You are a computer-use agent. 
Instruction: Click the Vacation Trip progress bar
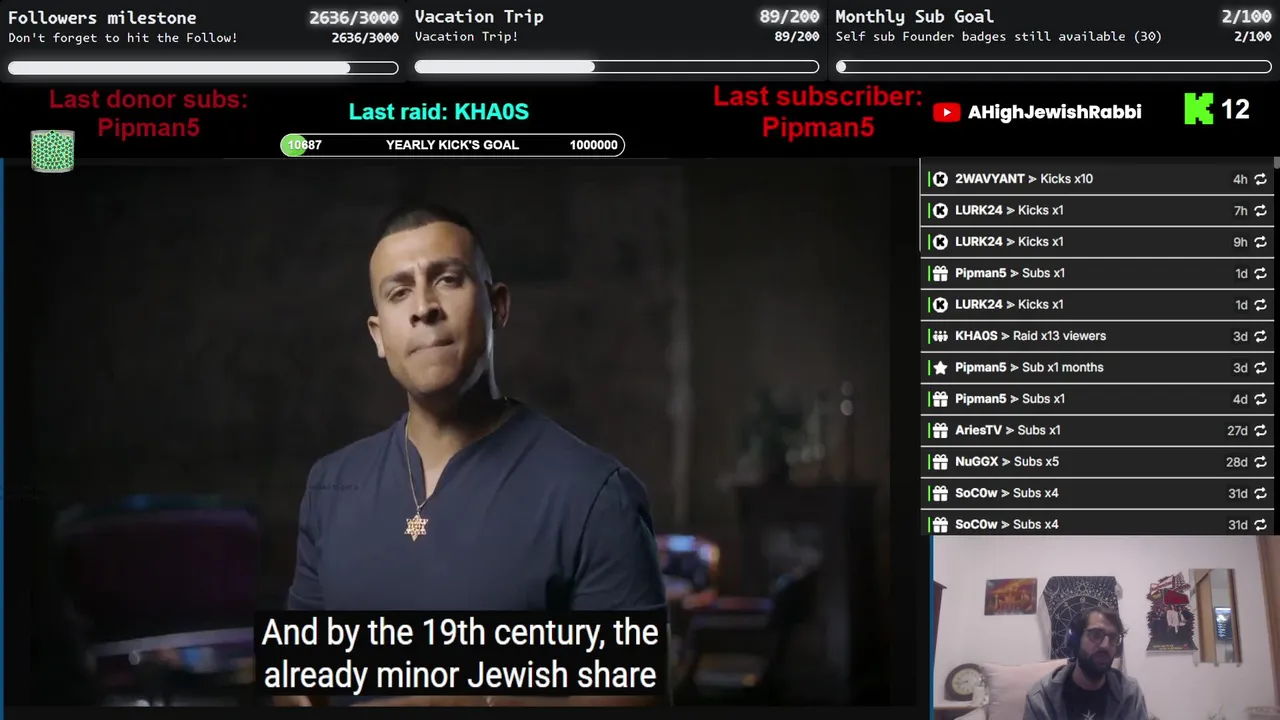617,67
